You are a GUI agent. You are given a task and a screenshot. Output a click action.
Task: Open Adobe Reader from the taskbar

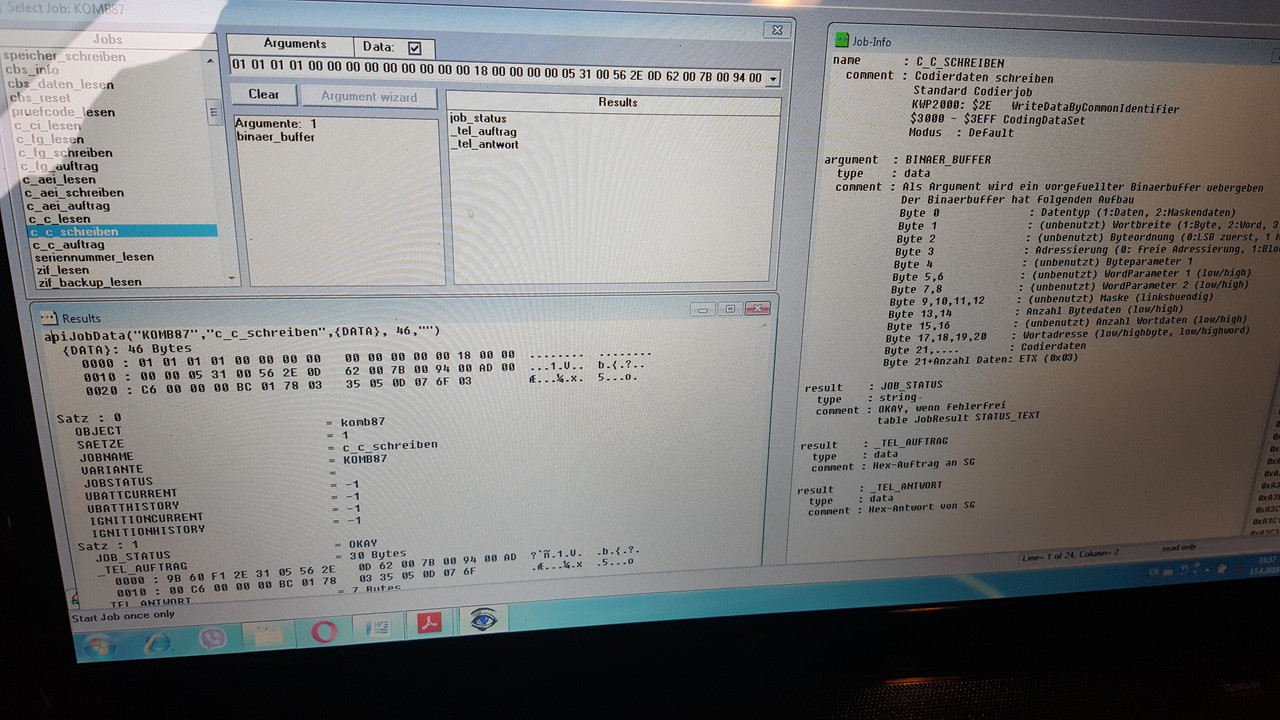pos(430,624)
